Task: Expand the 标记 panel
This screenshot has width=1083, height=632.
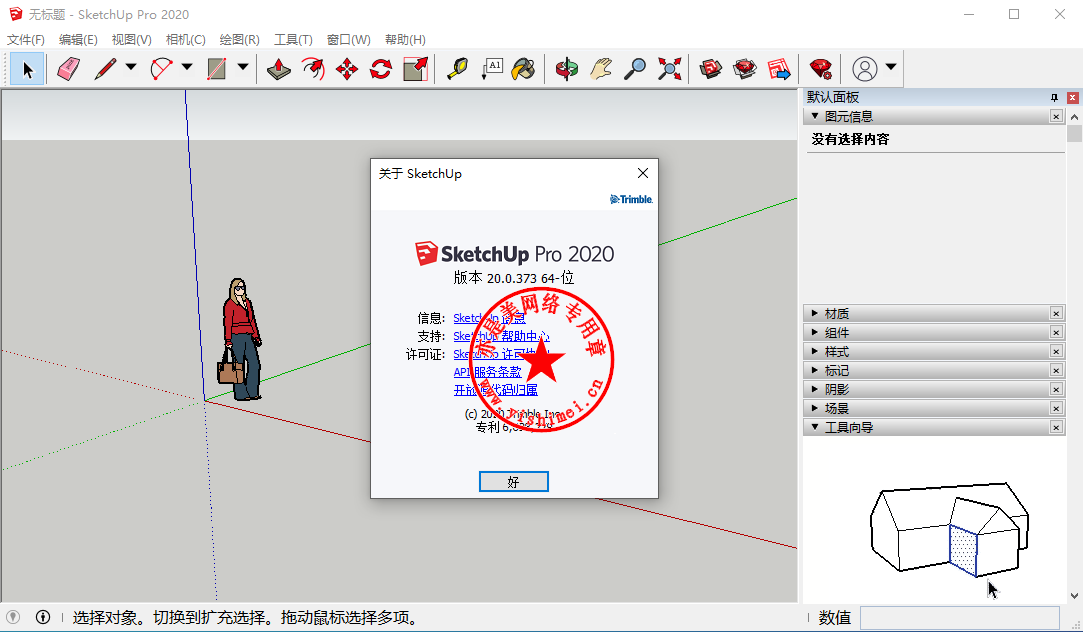Action: [815, 370]
